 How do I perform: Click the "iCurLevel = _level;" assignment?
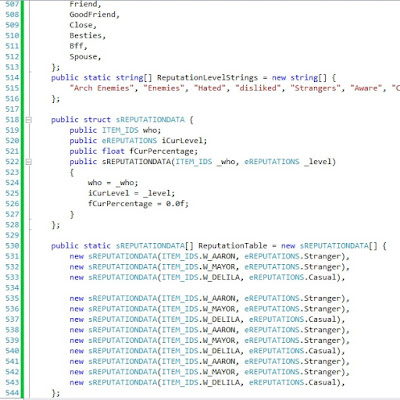pos(131,193)
